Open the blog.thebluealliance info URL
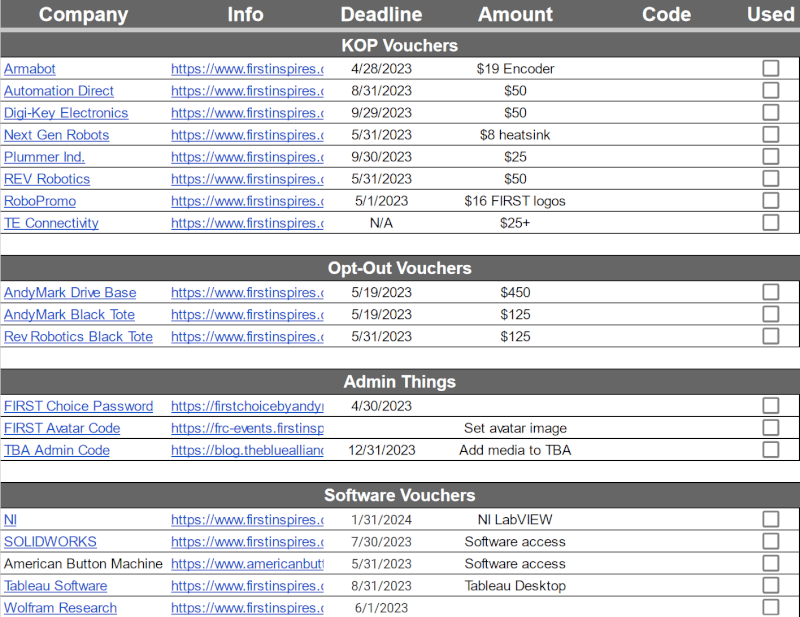800x617 pixels. (247, 450)
